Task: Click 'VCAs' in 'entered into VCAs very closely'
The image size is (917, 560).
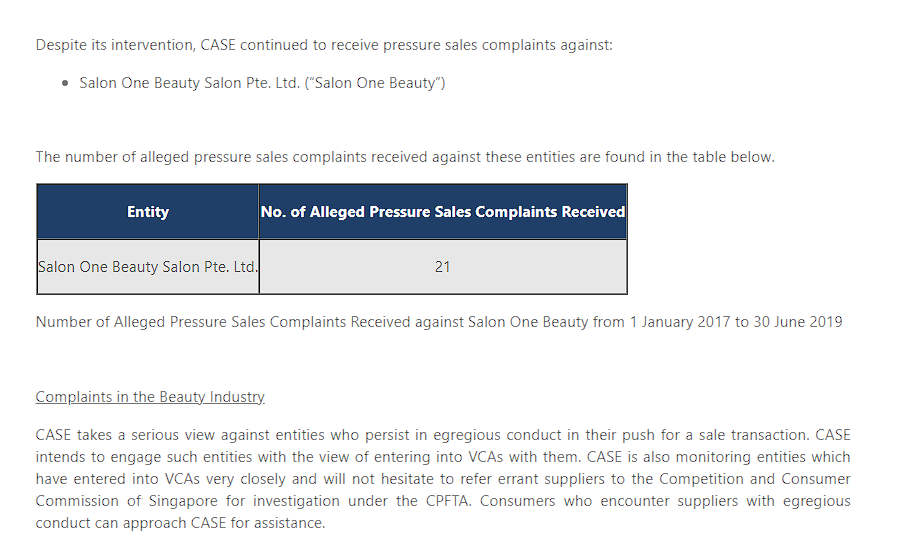Action: coord(182,479)
